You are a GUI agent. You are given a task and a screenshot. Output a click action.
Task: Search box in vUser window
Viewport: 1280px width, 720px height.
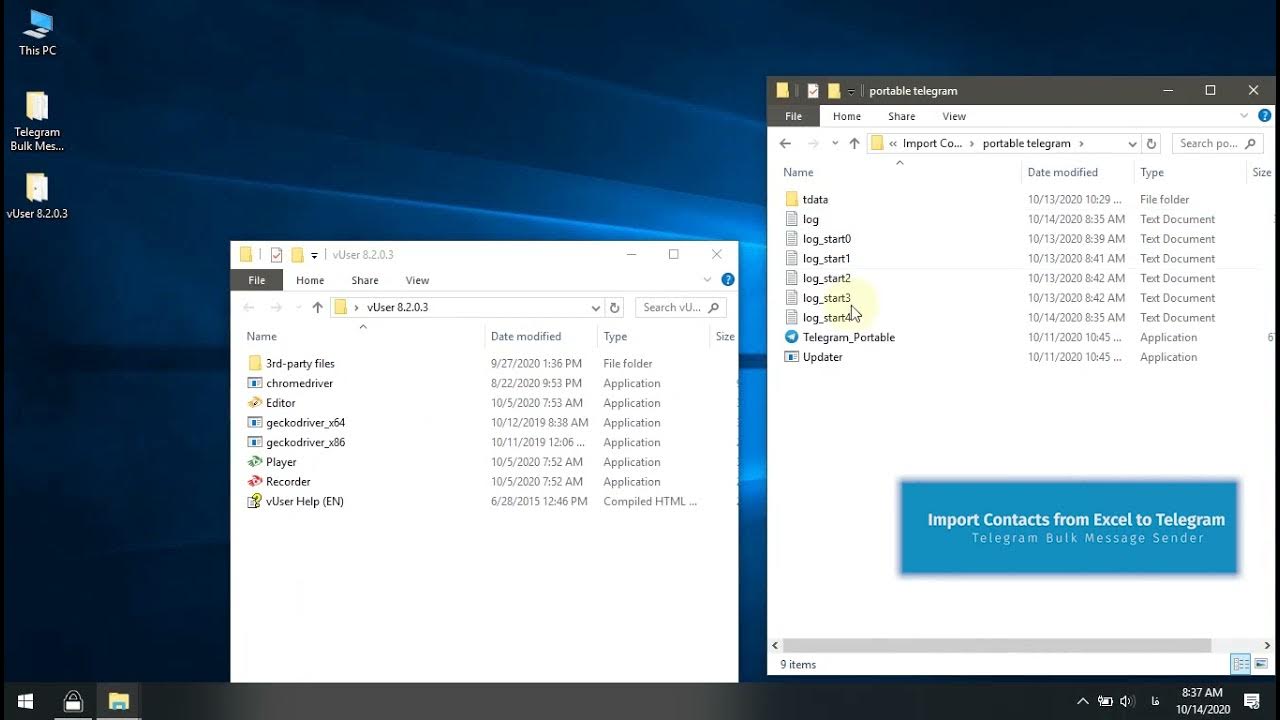click(681, 307)
